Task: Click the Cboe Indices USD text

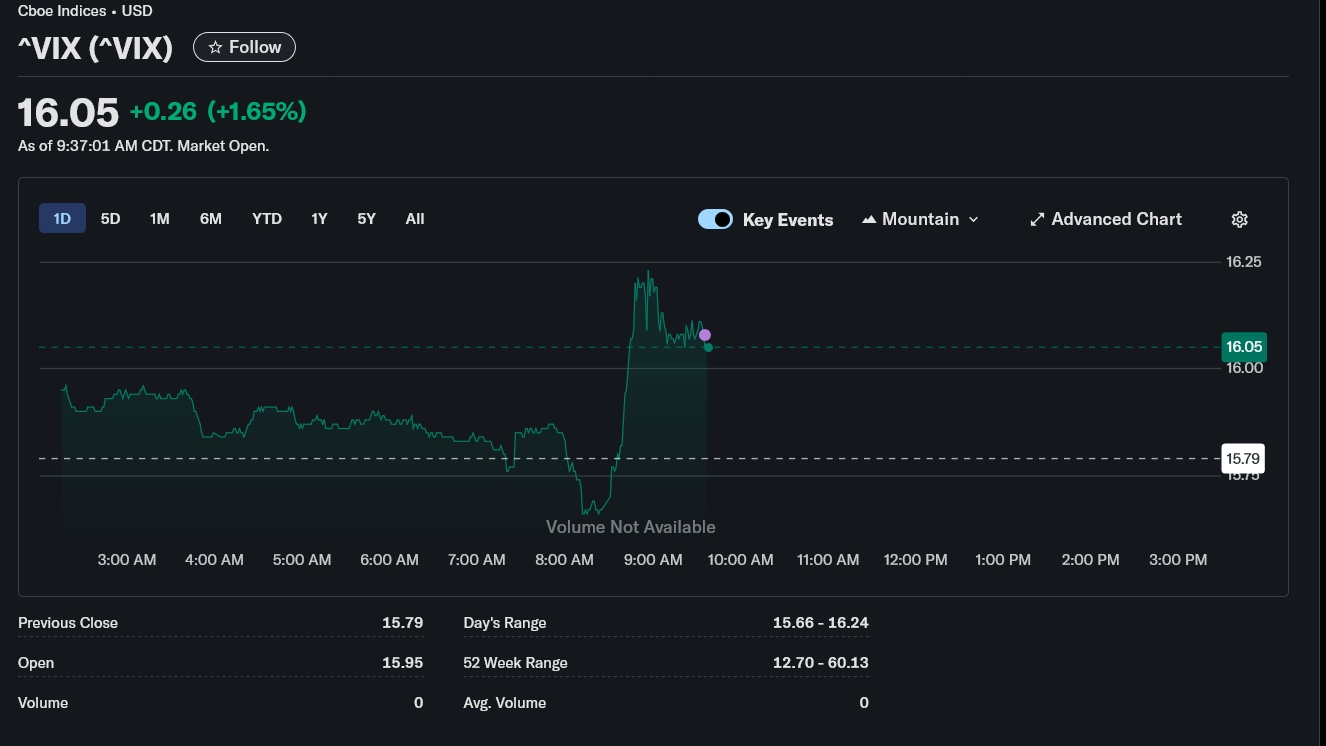Action: point(86,11)
